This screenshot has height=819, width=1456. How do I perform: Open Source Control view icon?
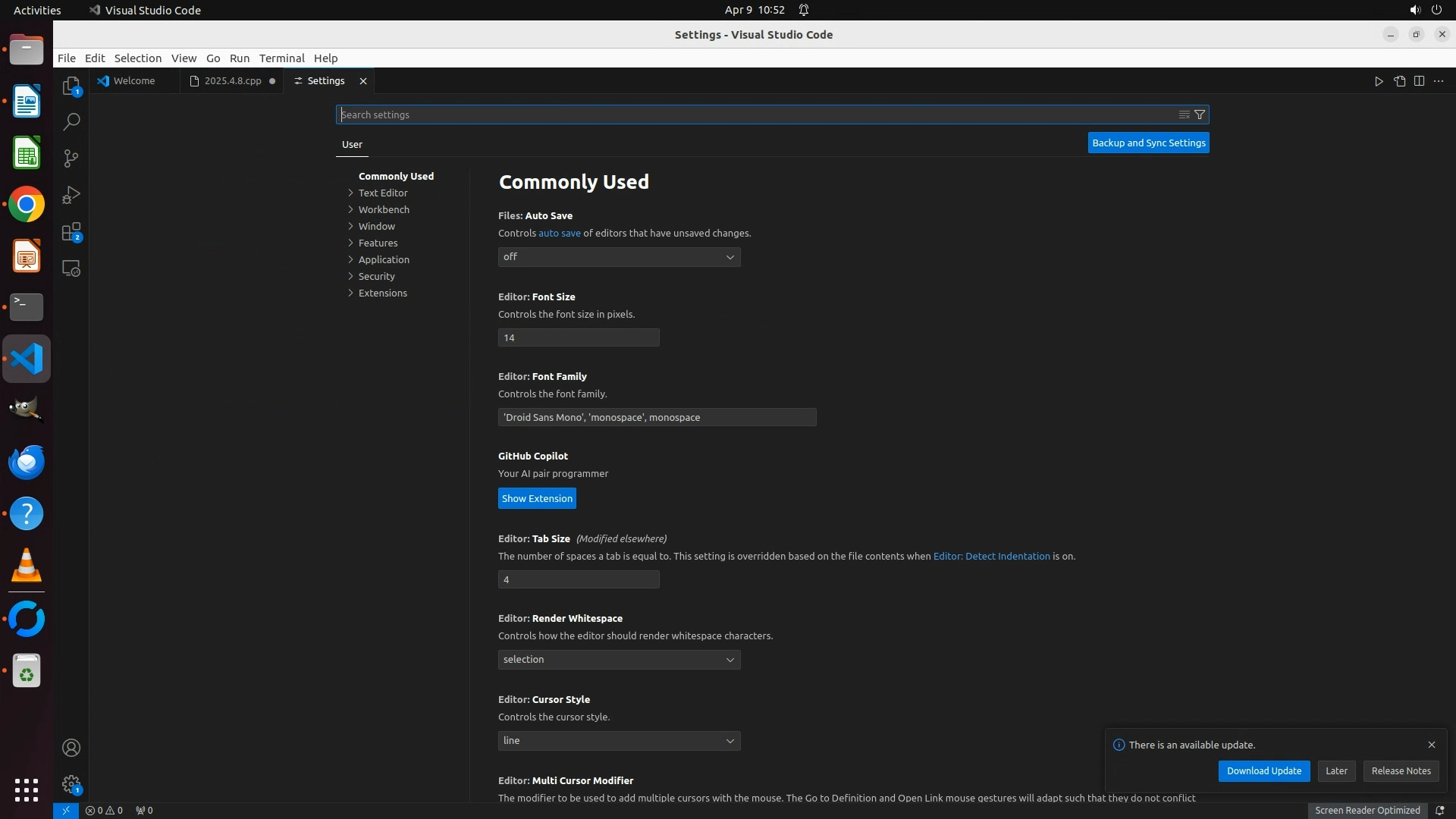coord(71,158)
